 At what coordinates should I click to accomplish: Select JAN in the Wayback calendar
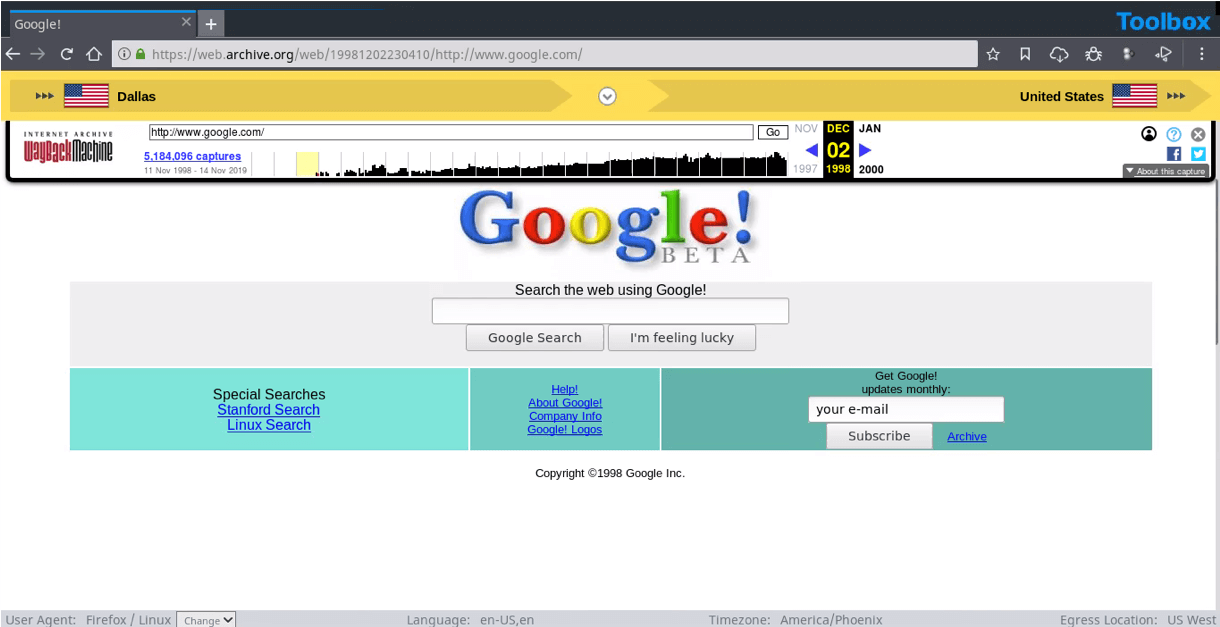870,129
